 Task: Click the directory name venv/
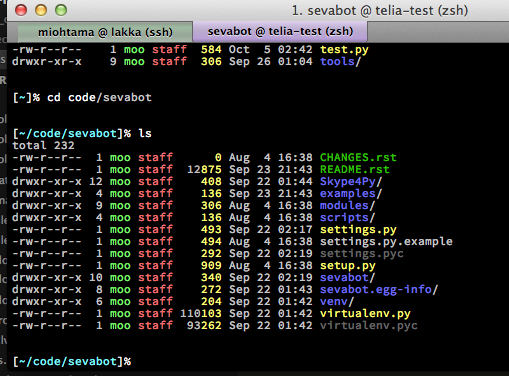point(337,302)
